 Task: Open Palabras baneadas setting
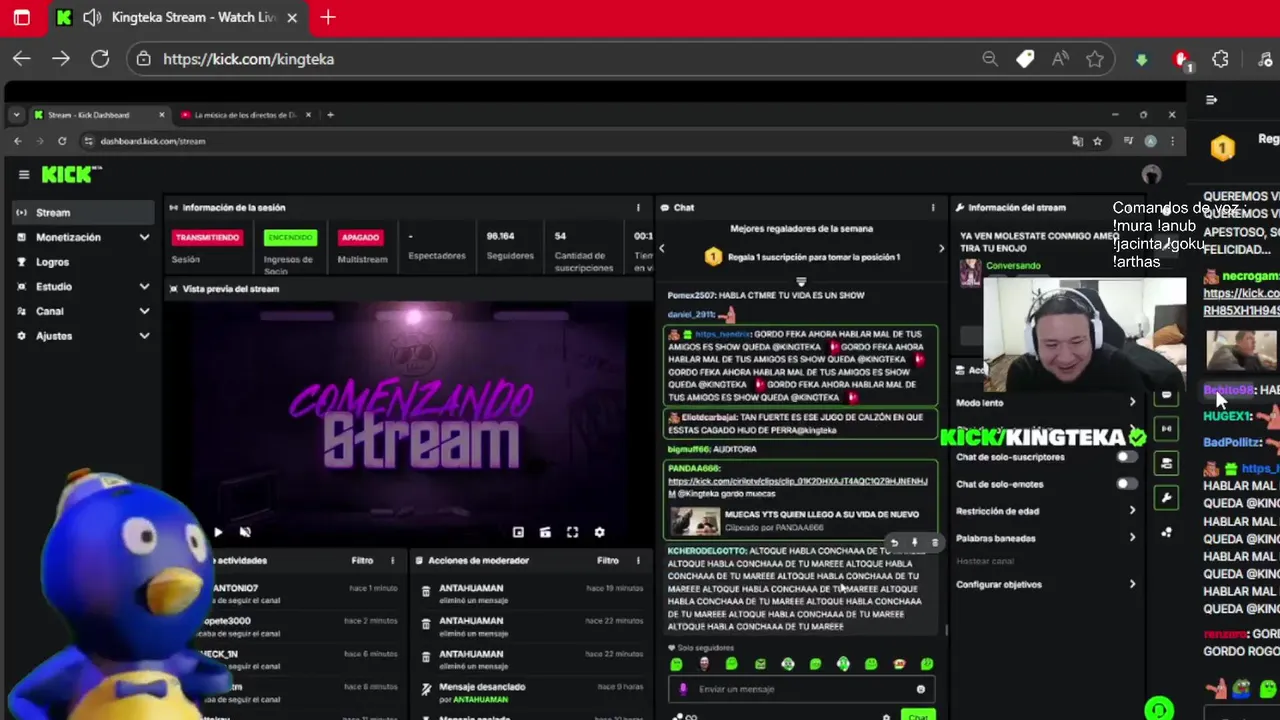(x=1047, y=538)
